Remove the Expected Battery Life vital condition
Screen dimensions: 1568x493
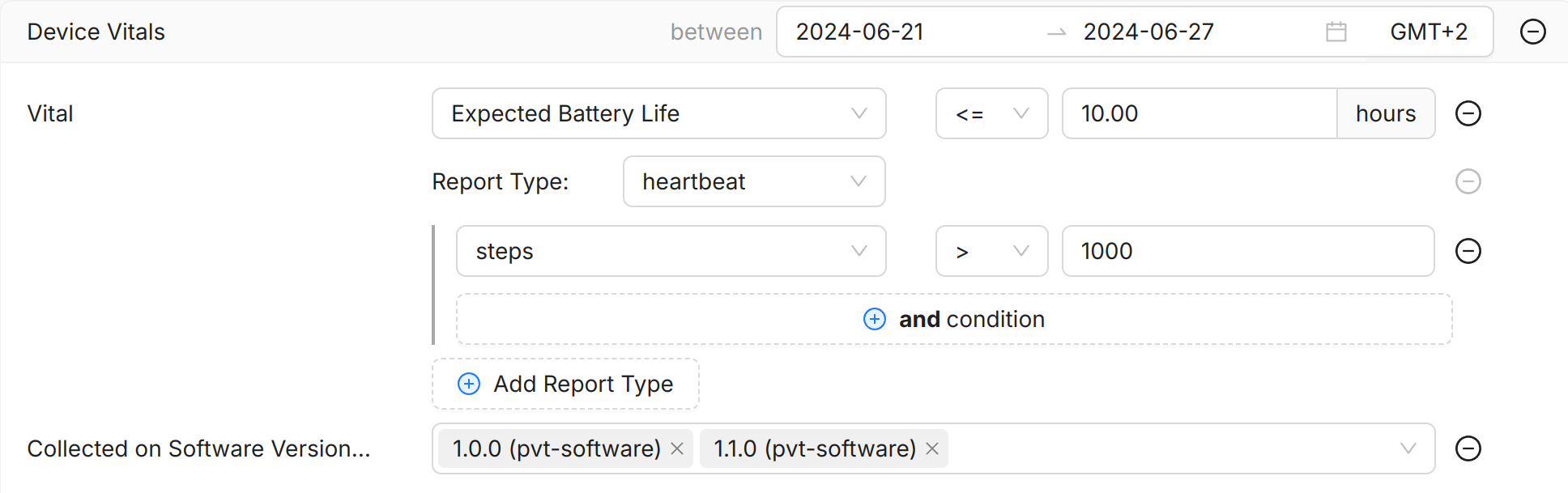point(1468,113)
